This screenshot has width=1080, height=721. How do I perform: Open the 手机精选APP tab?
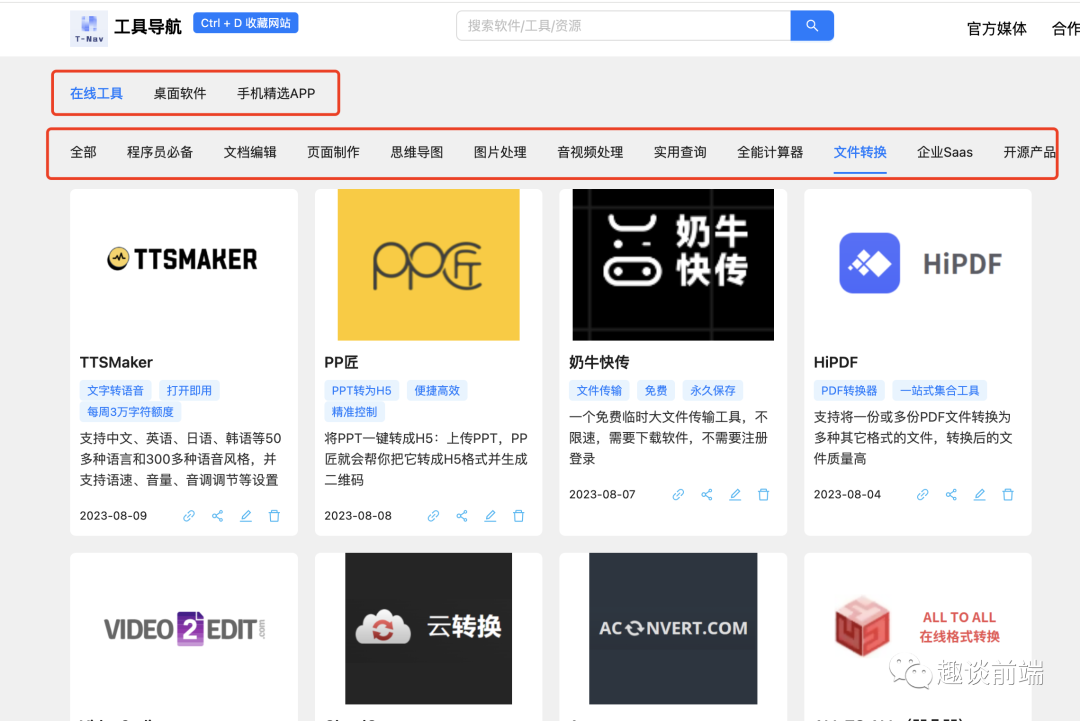[276, 93]
